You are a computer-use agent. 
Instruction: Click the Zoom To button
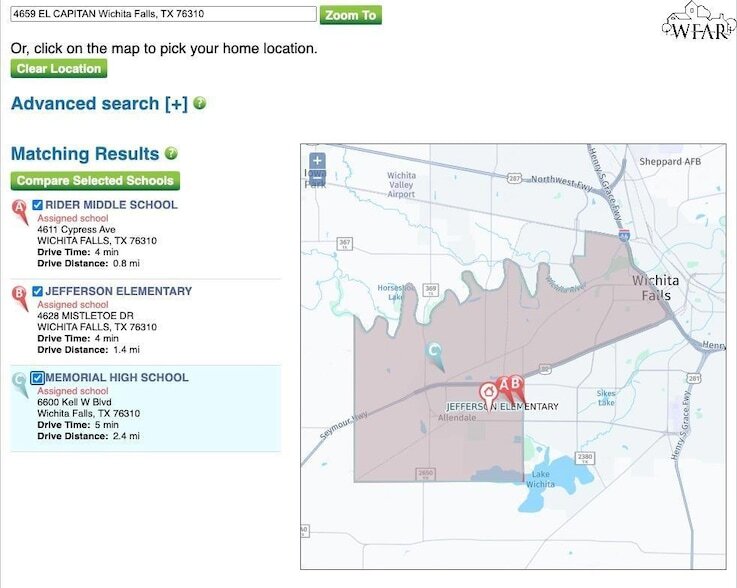351,15
